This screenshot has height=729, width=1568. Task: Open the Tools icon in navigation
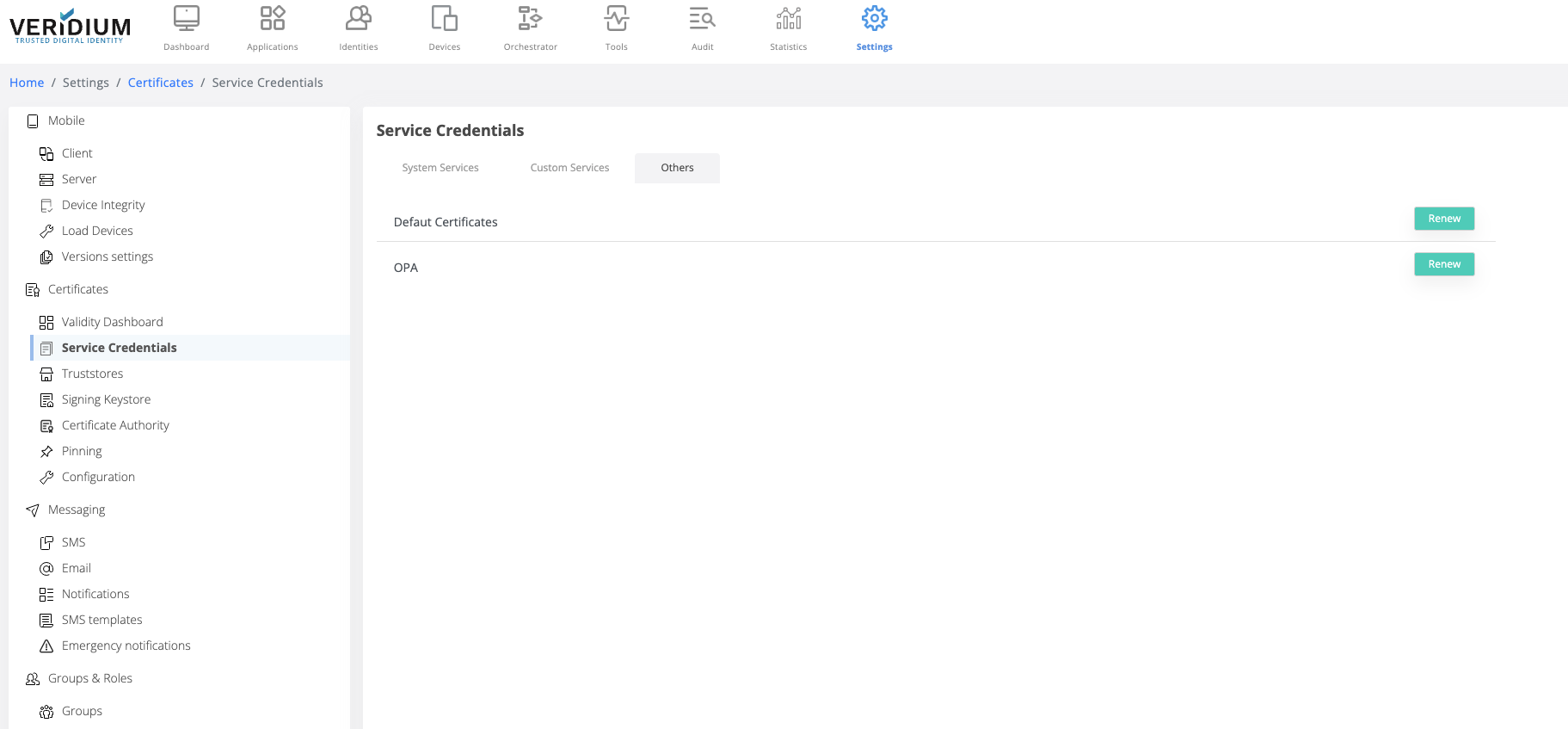coord(616,20)
